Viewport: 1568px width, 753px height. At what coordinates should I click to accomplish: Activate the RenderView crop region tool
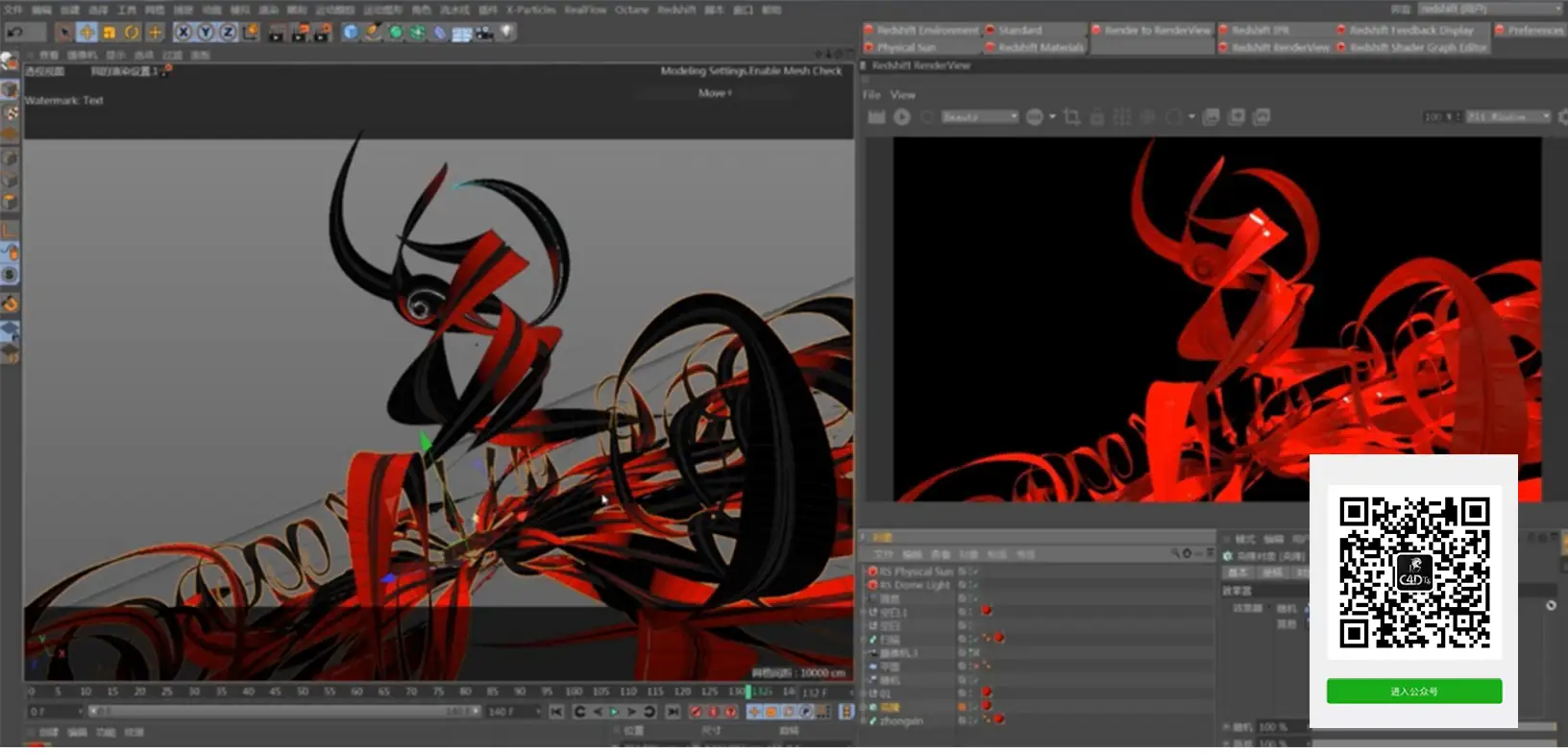coord(1072,117)
